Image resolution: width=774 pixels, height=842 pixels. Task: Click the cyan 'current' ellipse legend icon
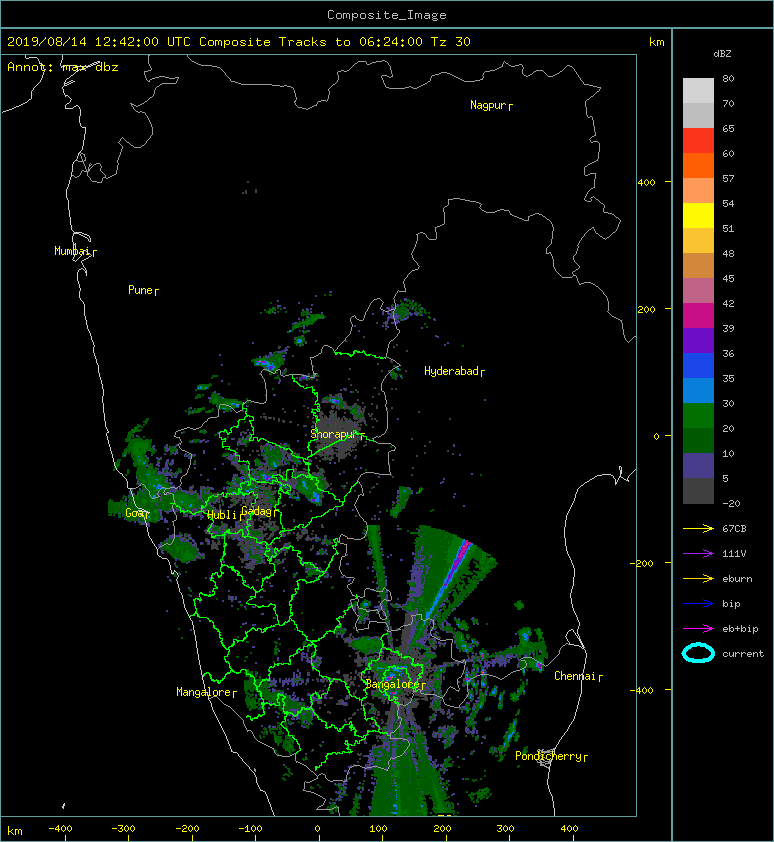[x=698, y=654]
